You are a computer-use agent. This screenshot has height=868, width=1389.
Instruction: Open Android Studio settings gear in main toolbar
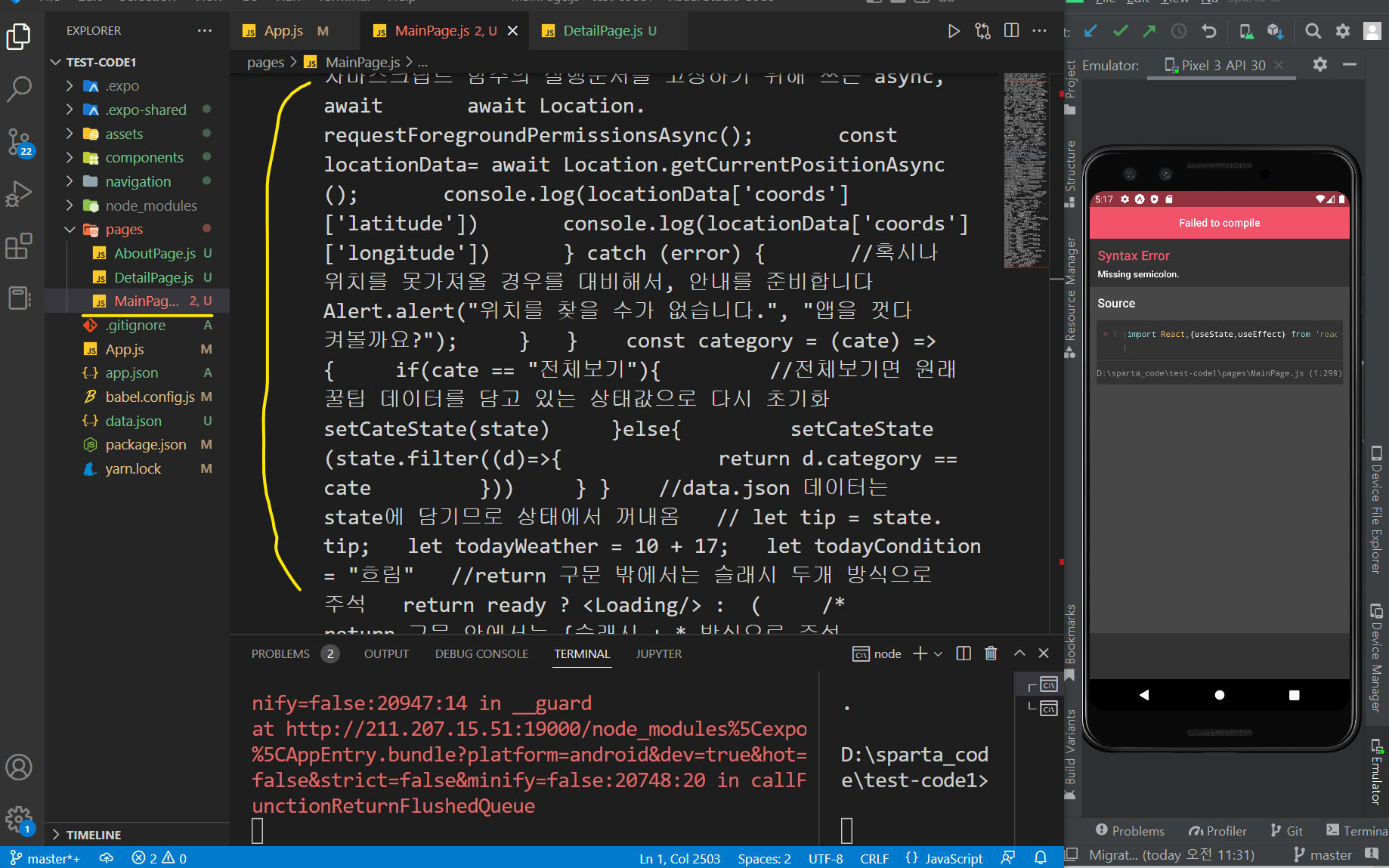coord(1343,31)
